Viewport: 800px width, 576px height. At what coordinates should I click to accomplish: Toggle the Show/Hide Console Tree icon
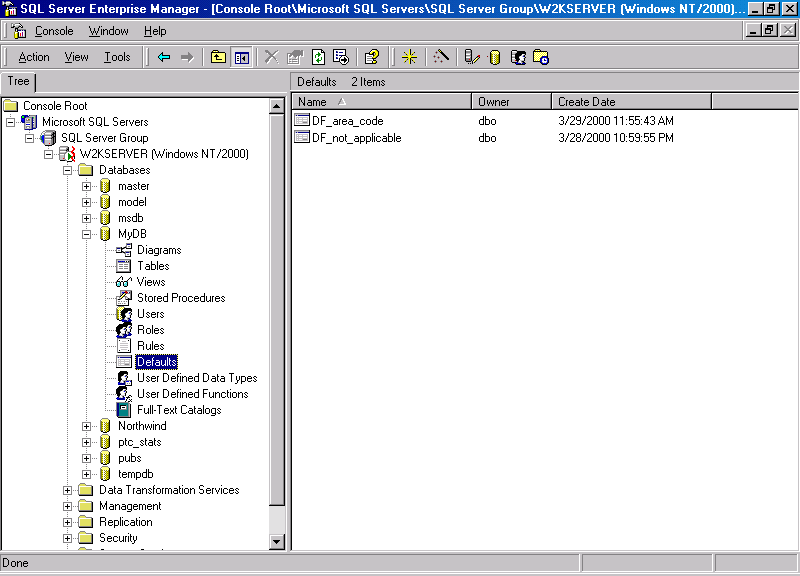coord(241,57)
